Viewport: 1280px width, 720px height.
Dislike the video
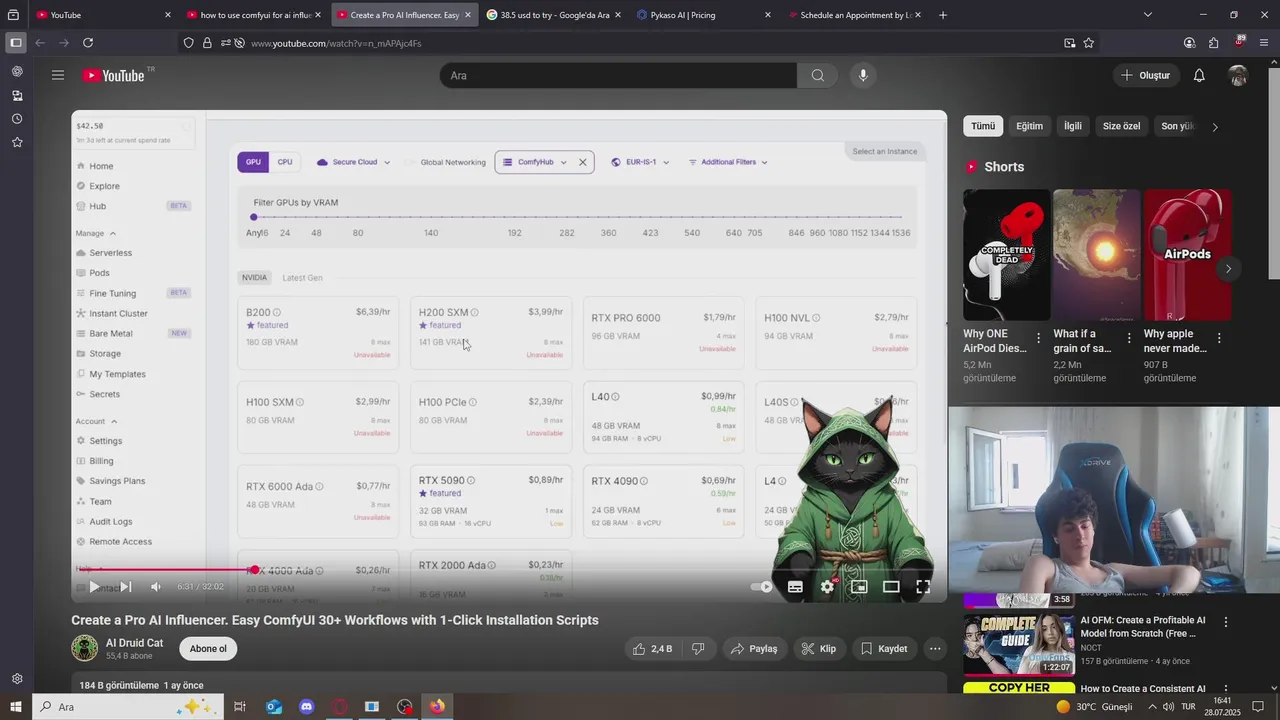click(x=698, y=649)
